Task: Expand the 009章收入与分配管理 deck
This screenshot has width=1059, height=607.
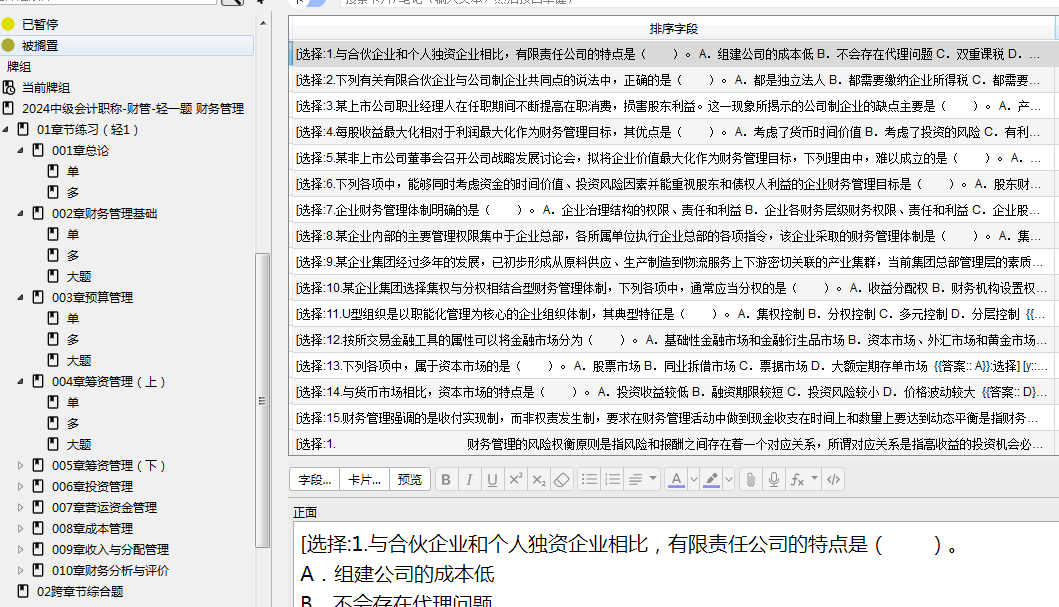Action: pos(20,549)
